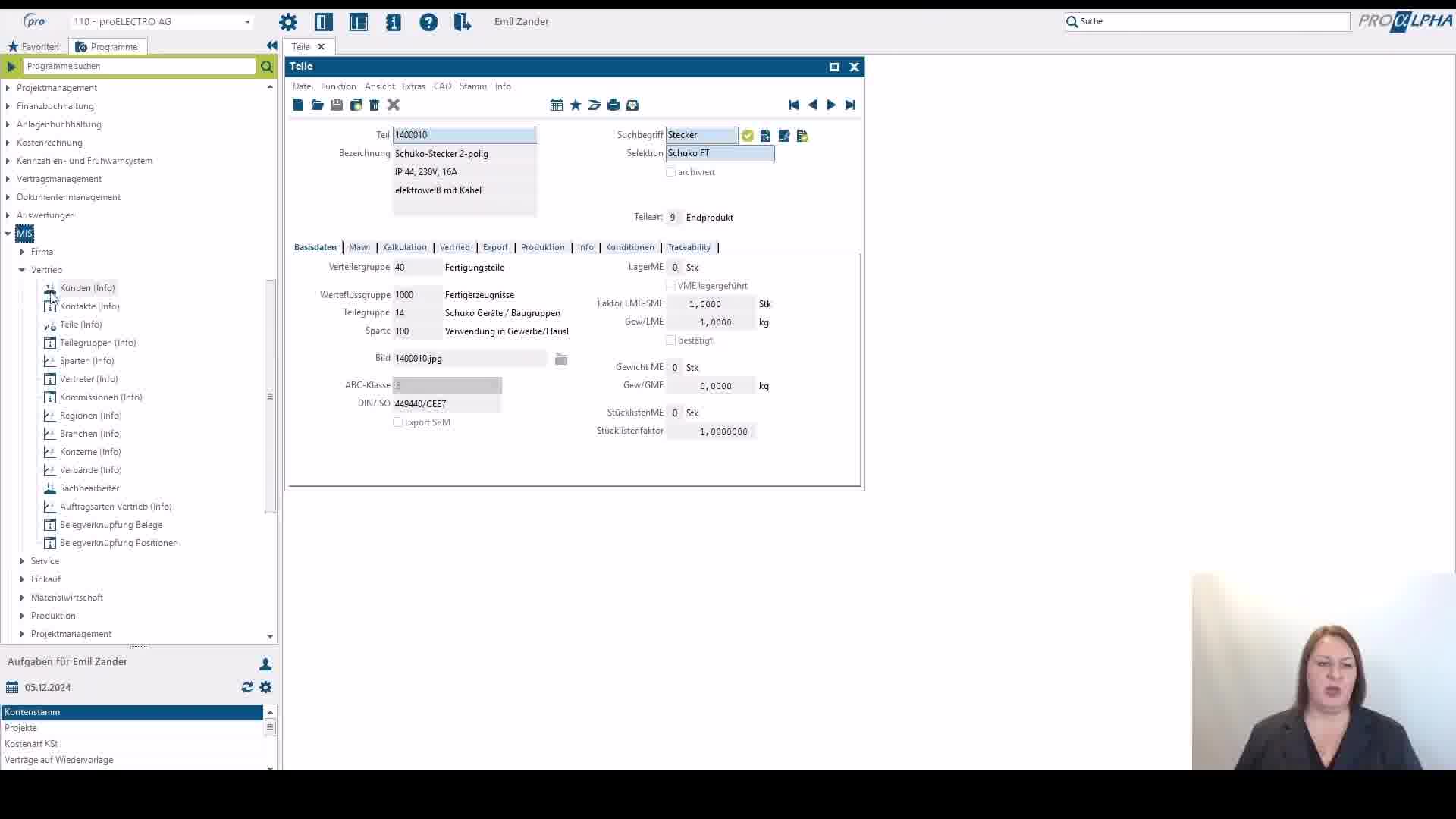Click the cancel X icon in the Teile toolbar

(x=394, y=105)
